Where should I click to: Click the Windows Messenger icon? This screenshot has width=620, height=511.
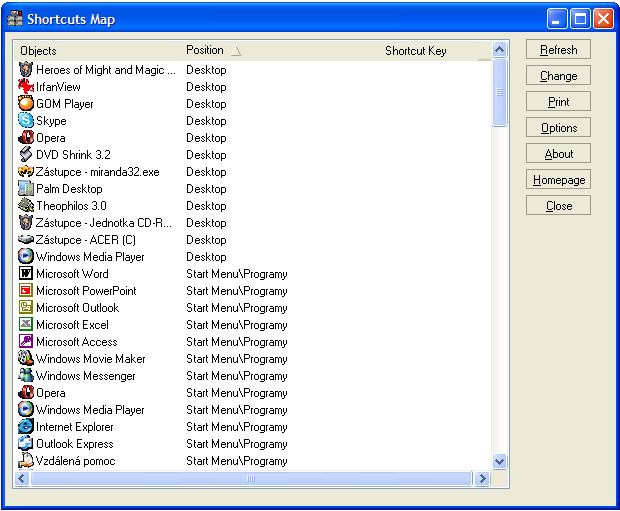point(26,376)
